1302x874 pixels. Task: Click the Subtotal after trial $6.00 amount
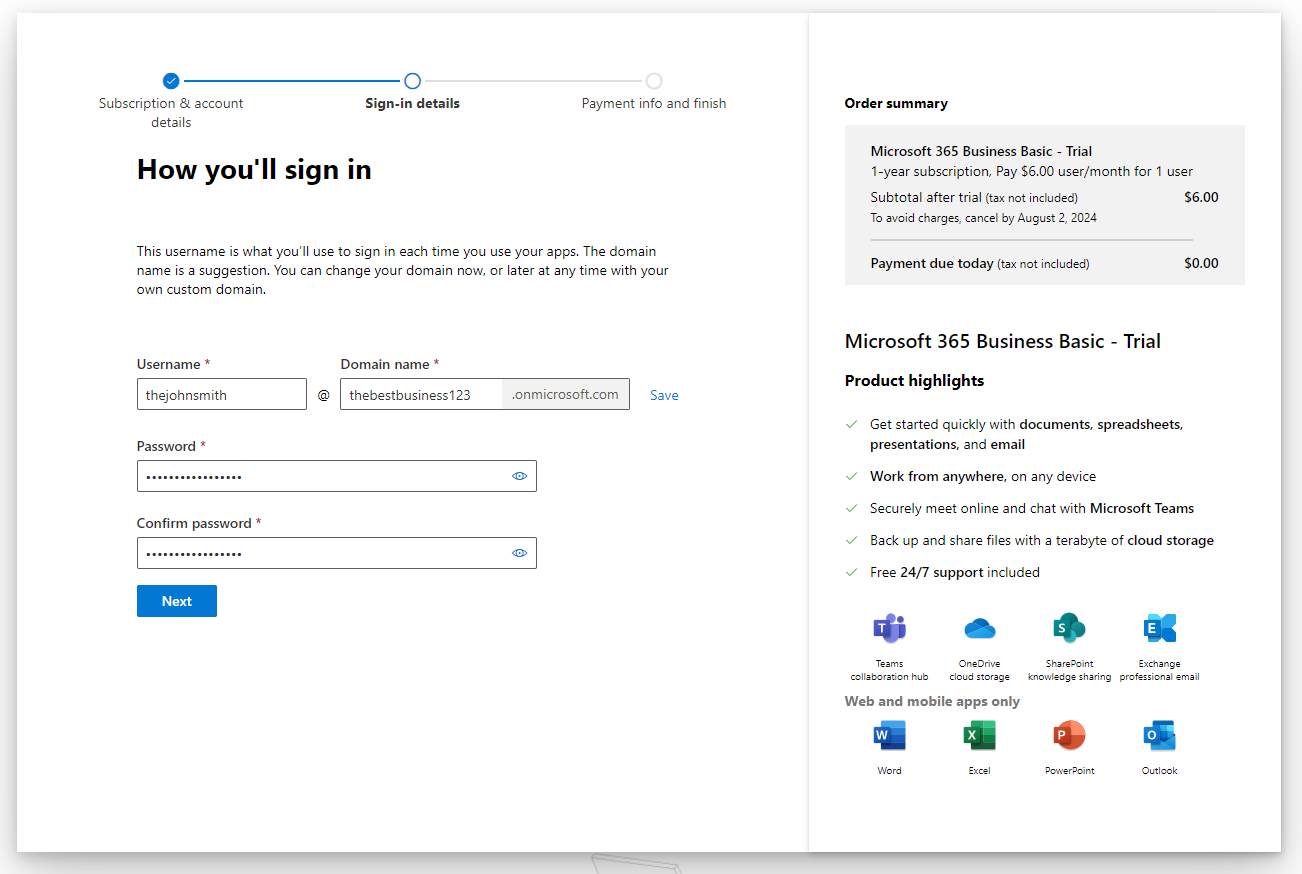[1201, 197]
